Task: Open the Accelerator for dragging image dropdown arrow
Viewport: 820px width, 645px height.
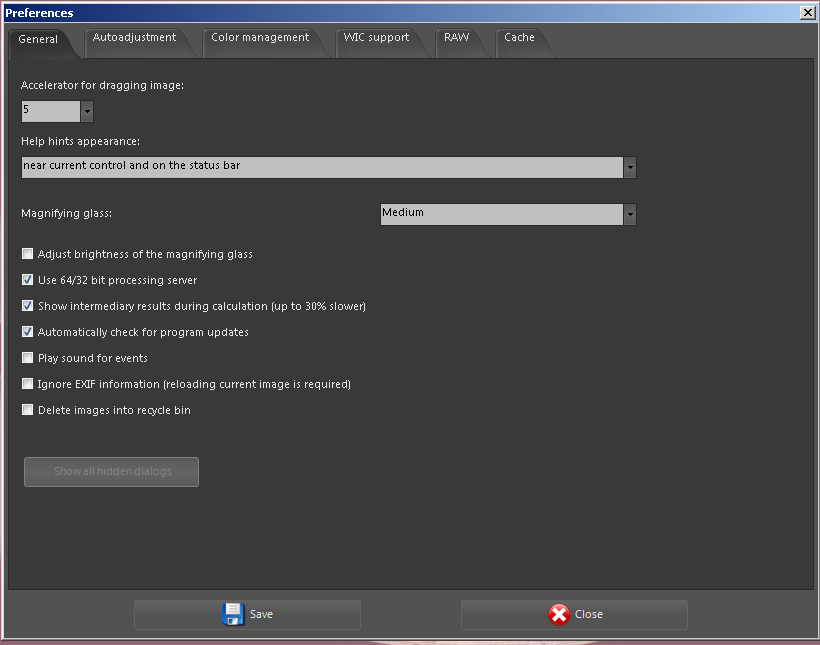Action: [x=87, y=111]
